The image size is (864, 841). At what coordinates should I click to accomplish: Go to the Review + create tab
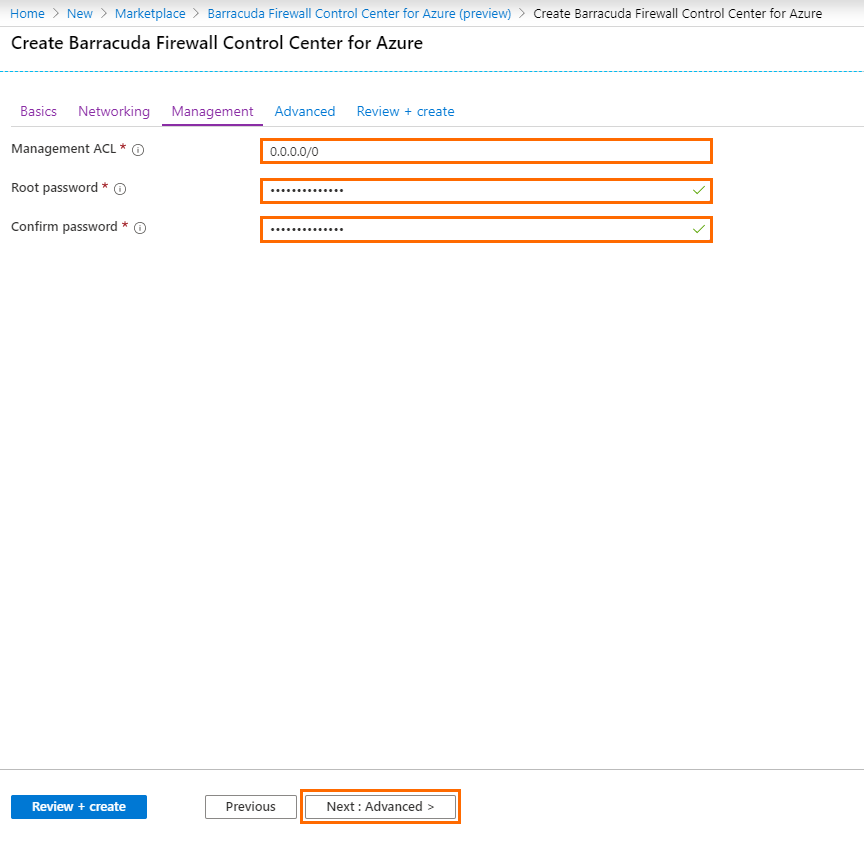(406, 111)
